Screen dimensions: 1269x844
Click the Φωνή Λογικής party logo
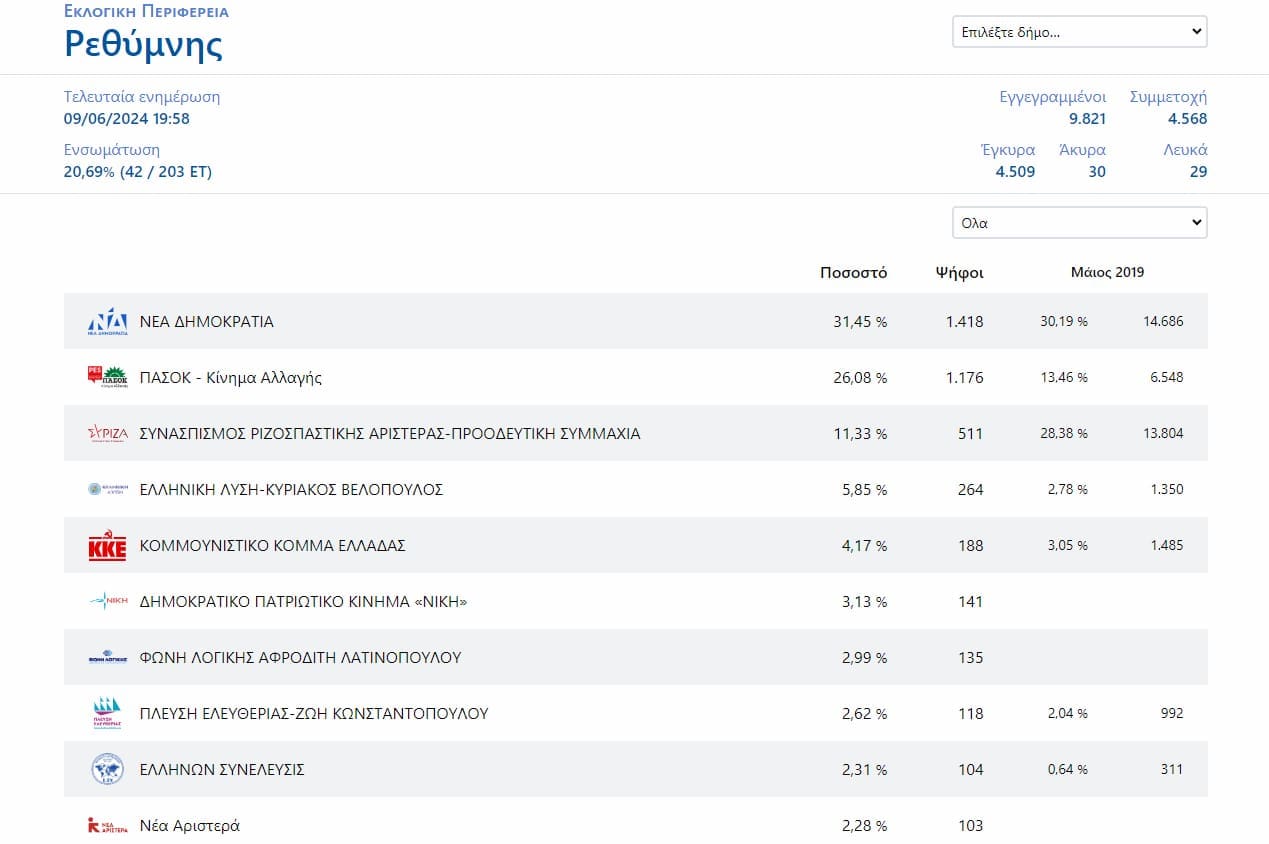pyautogui.click(x=107, y=658)
